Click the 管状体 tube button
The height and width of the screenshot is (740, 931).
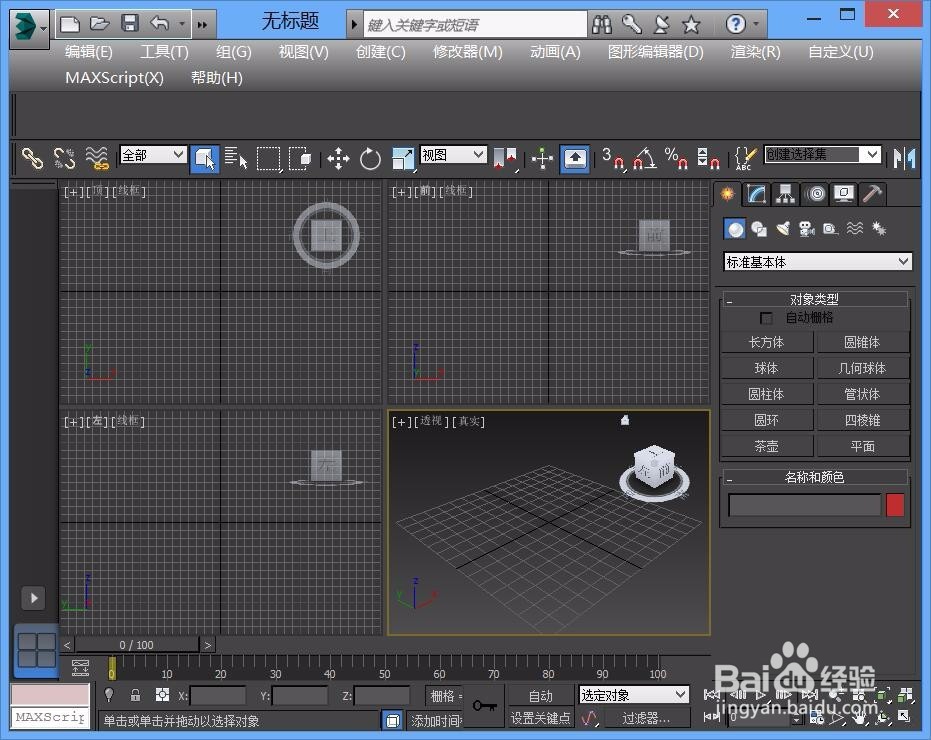coord(863,394)
